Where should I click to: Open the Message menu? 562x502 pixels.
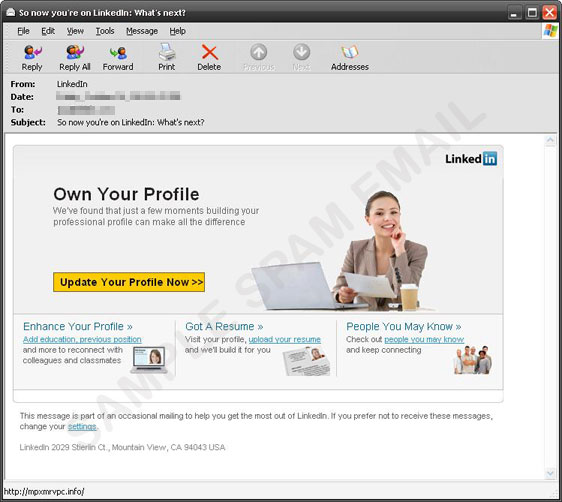coord(142,31)
